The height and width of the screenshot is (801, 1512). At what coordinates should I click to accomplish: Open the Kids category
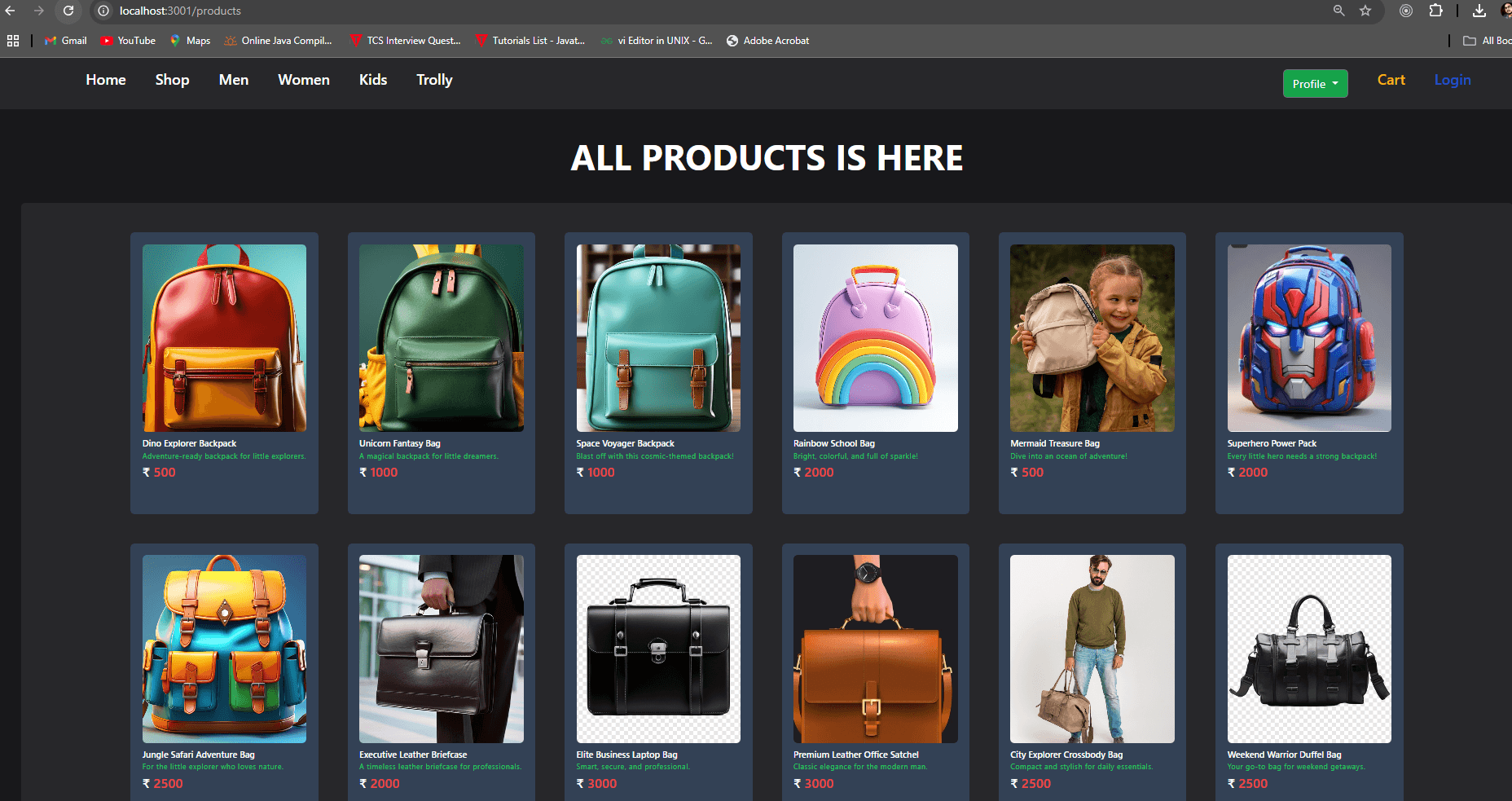tap(373, 80)
